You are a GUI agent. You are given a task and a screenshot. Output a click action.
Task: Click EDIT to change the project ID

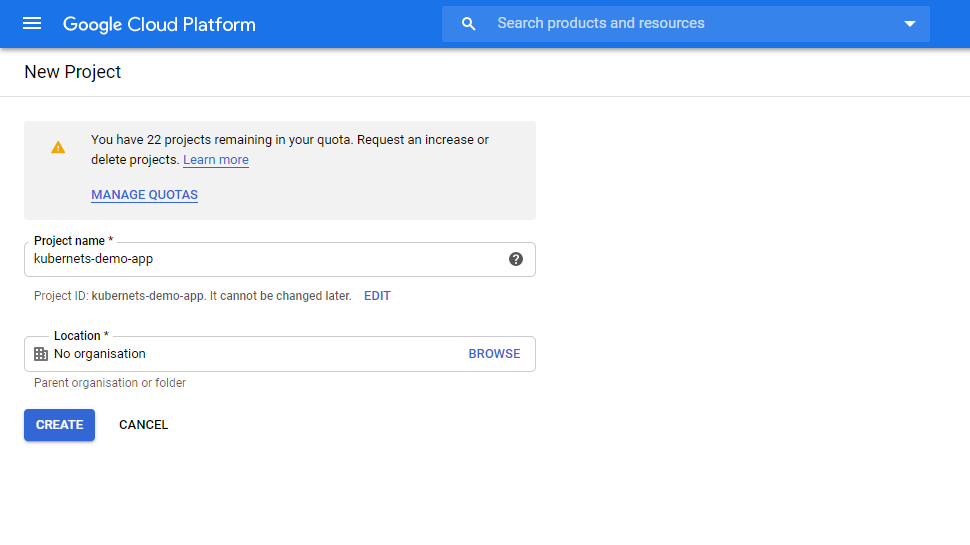(x=377, y=296)
